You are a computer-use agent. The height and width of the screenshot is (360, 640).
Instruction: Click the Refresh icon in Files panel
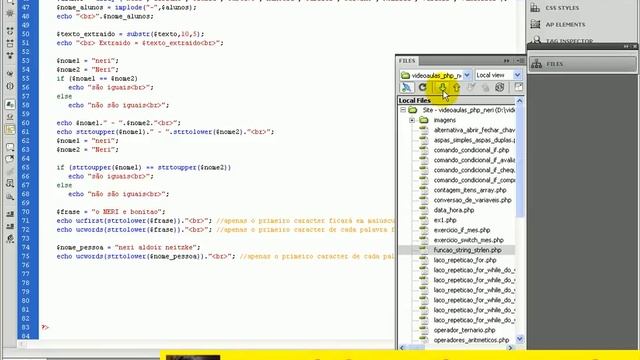(422, 87)
